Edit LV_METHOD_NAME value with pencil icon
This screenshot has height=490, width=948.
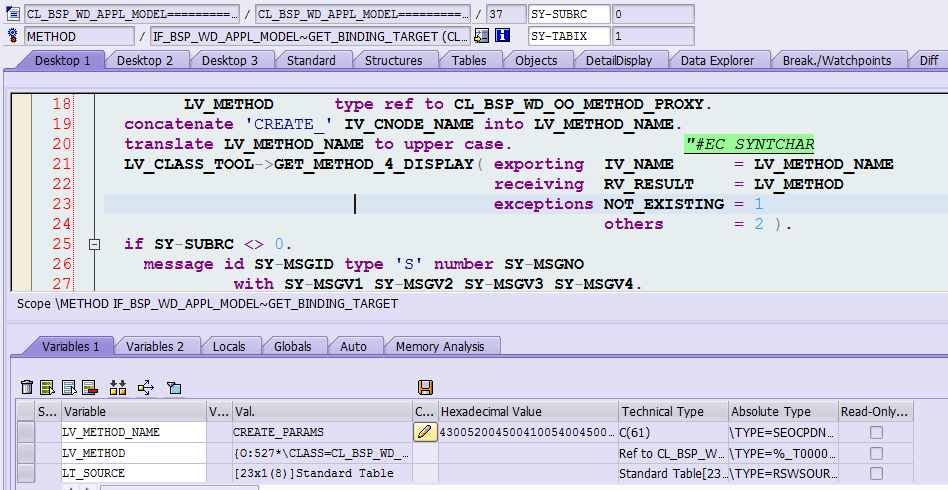click(x=425, y=432)
